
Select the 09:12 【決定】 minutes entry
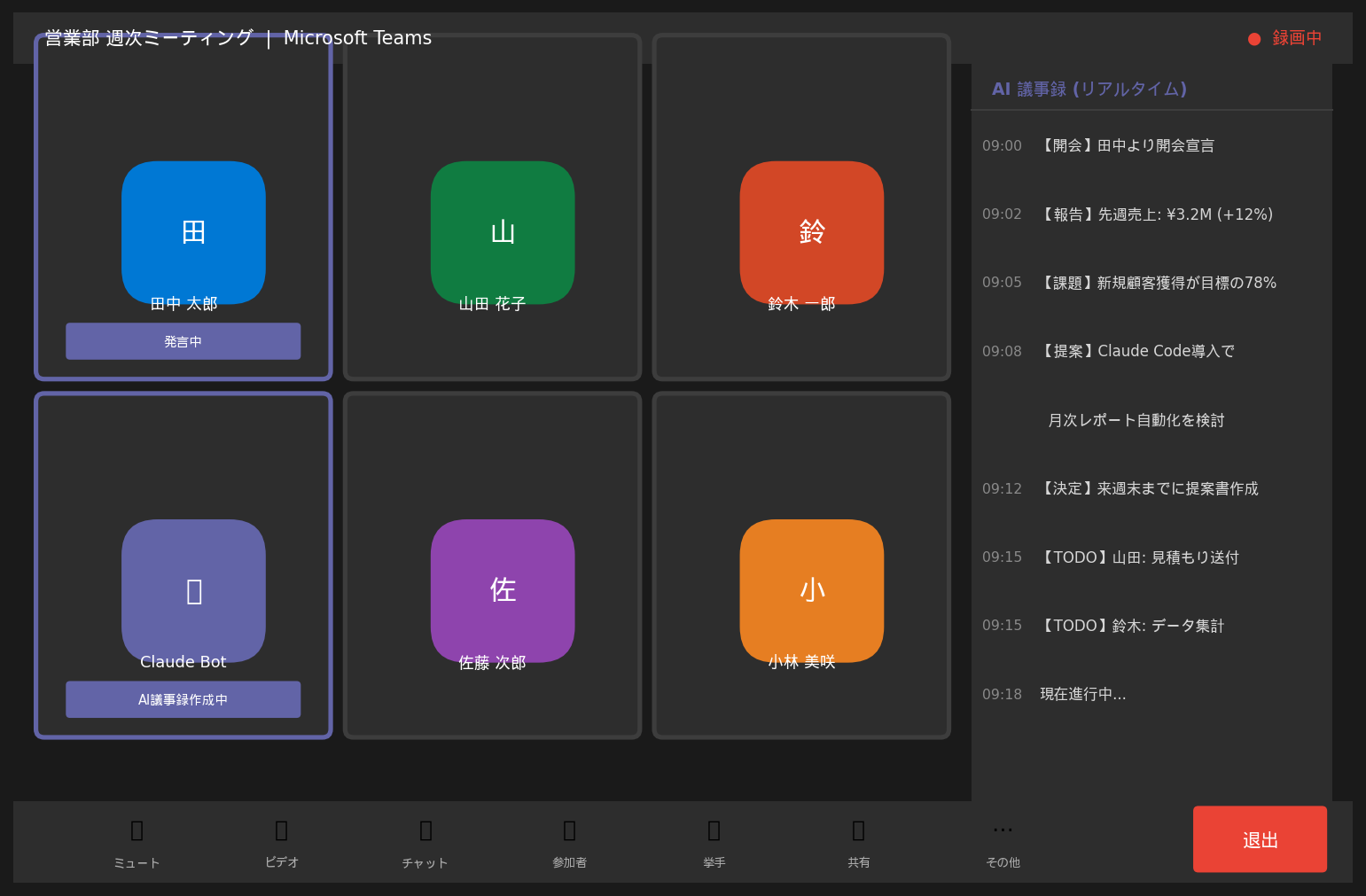coord(1149,488)
